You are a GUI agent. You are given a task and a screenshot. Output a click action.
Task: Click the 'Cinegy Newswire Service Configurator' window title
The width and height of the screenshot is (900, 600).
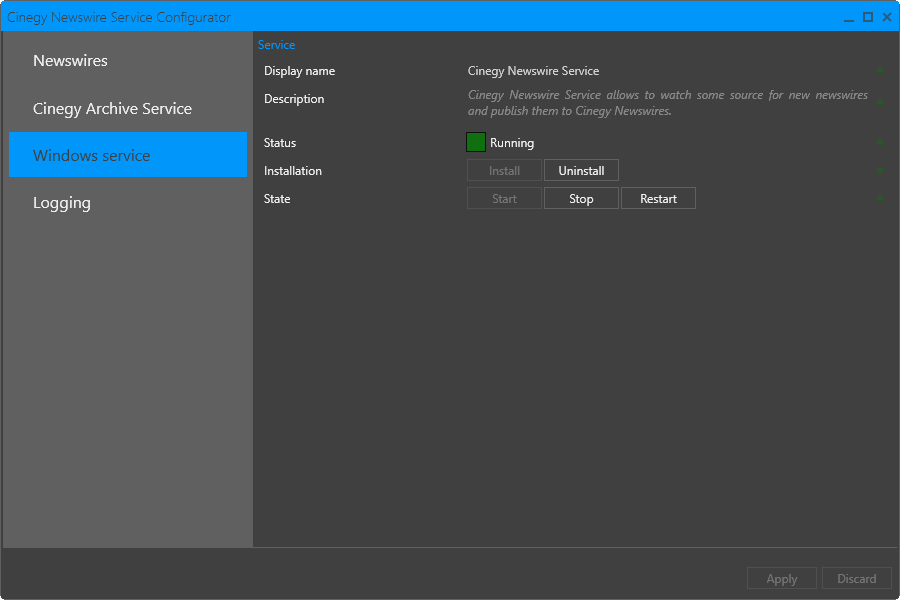click(119, 17)
